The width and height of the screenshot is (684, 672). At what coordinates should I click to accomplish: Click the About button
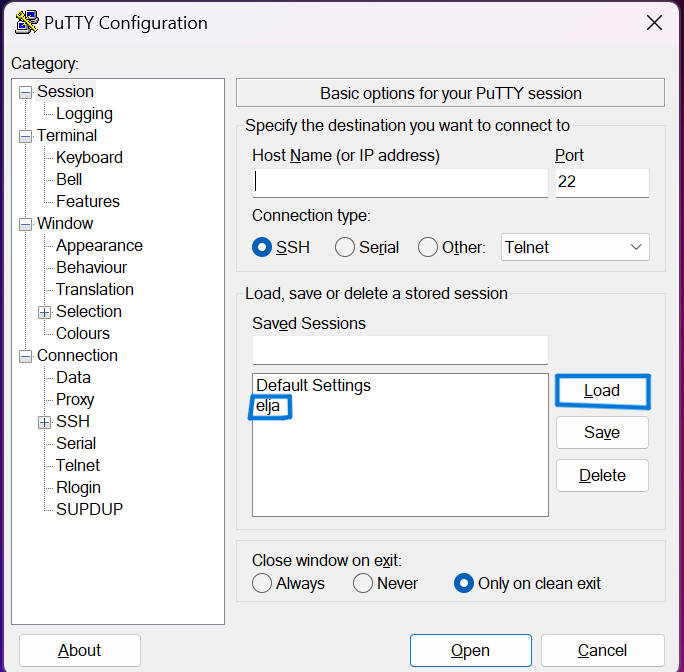tap(80, 650)
